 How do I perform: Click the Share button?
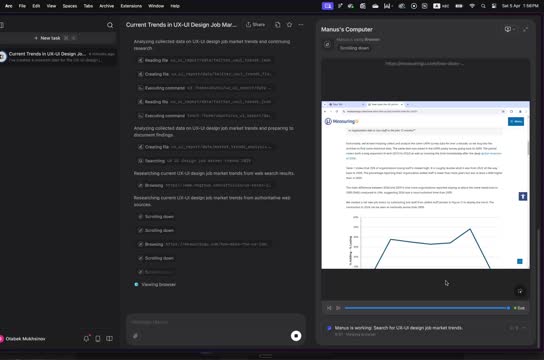[x=255, y=25]
